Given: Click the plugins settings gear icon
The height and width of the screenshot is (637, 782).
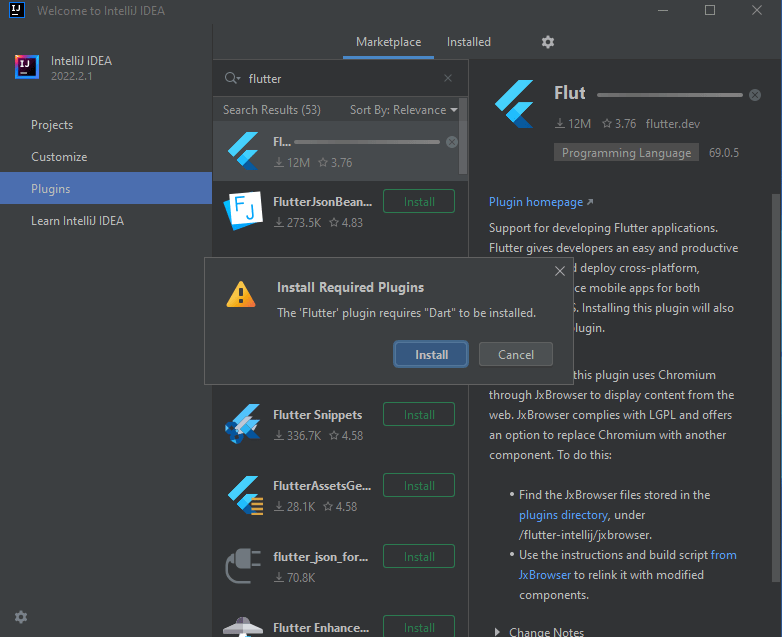Looking at the screenshot, I should (x=548, y=42).
